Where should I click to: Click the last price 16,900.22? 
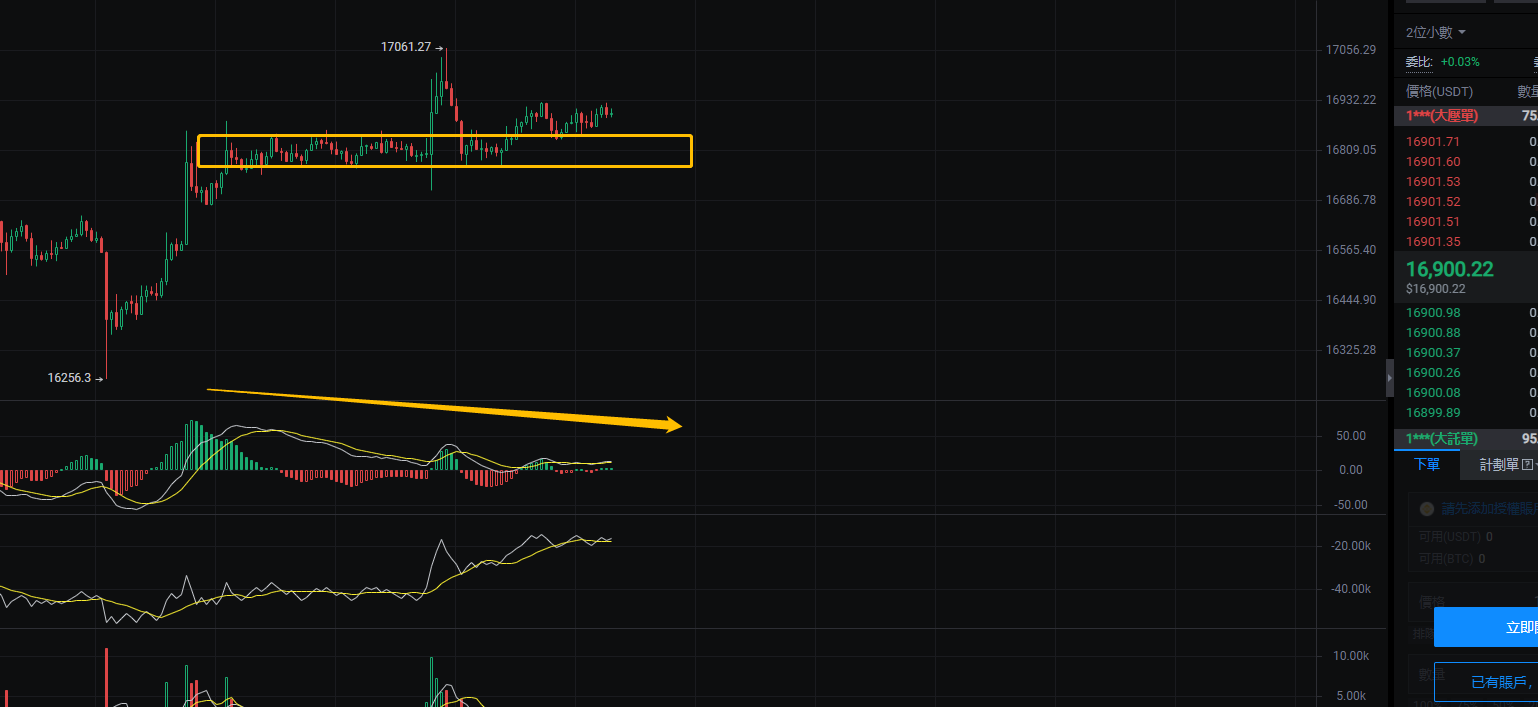[x=1449, y=269]
